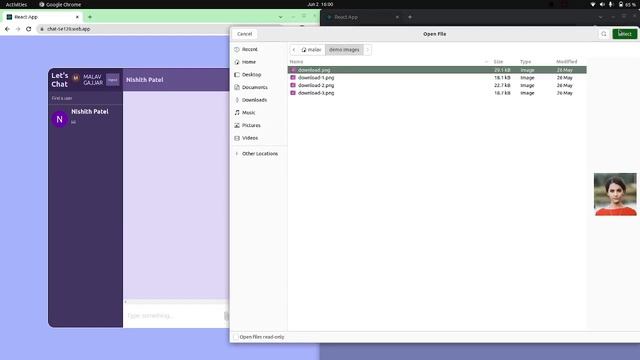Click the path bar forward chevron
Image resolution: width=640 pixels, height=360 pixels.
point(367,50)
